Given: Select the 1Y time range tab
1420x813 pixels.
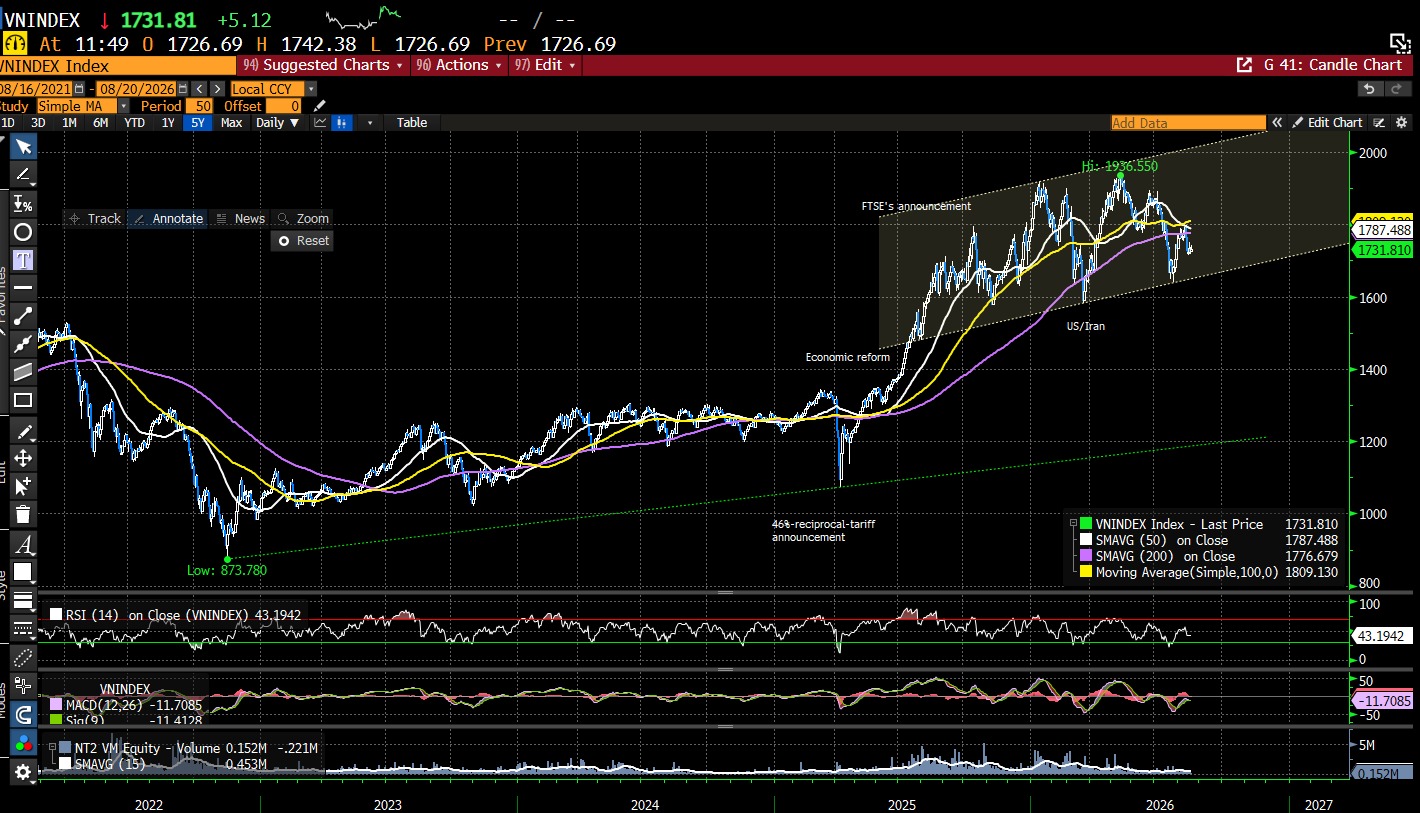Looking at the screenshot, I should pos(168,123).
